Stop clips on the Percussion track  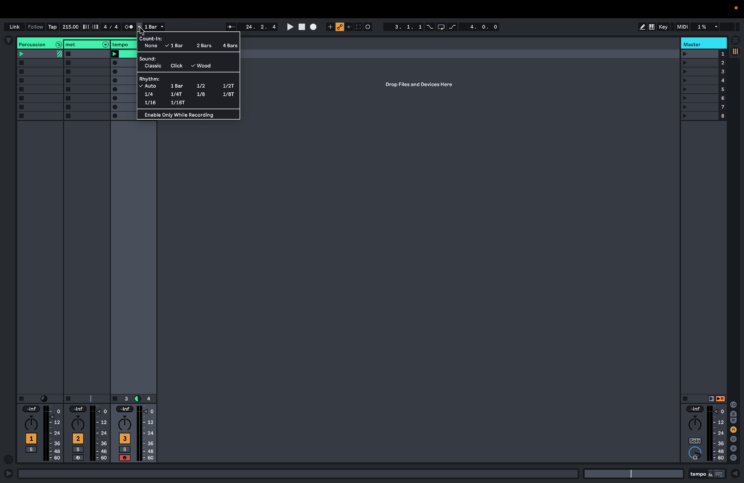21,399
